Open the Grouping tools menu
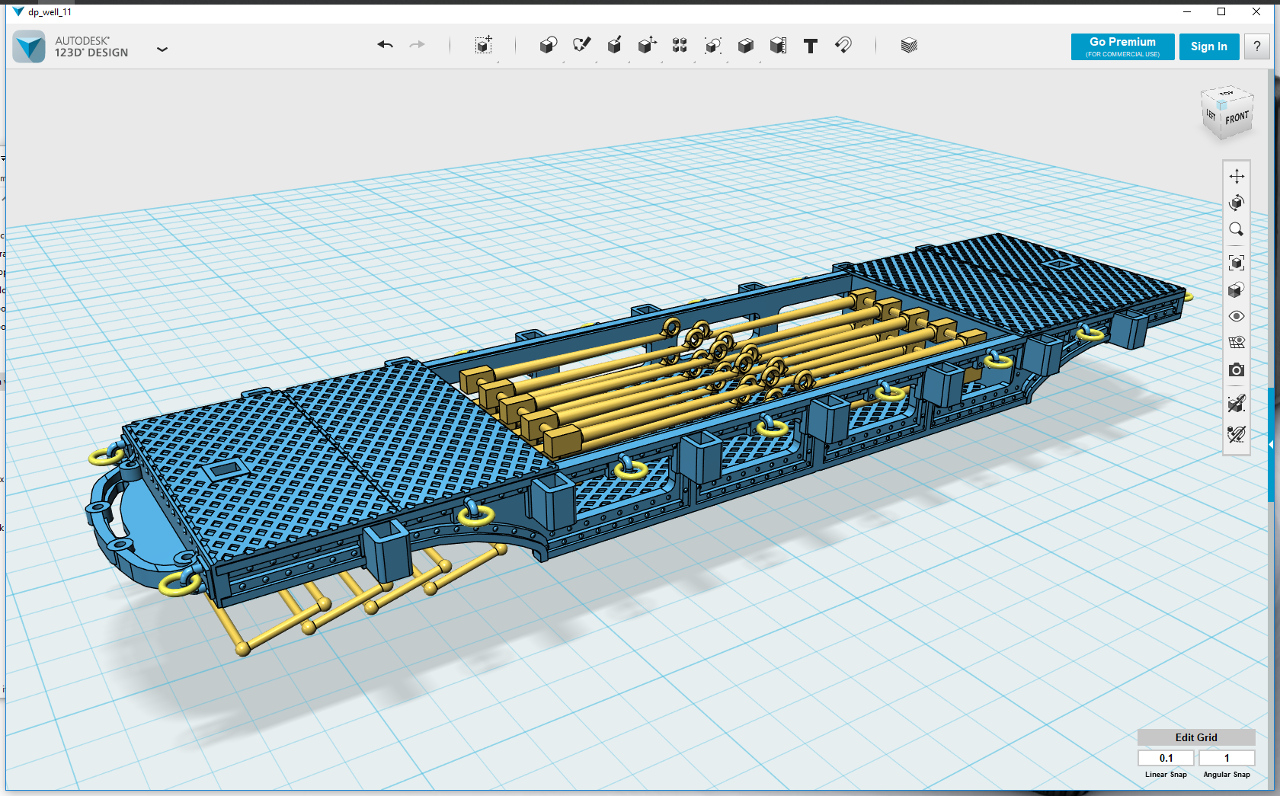This screenshot has height=796, width=1280. 713,45
